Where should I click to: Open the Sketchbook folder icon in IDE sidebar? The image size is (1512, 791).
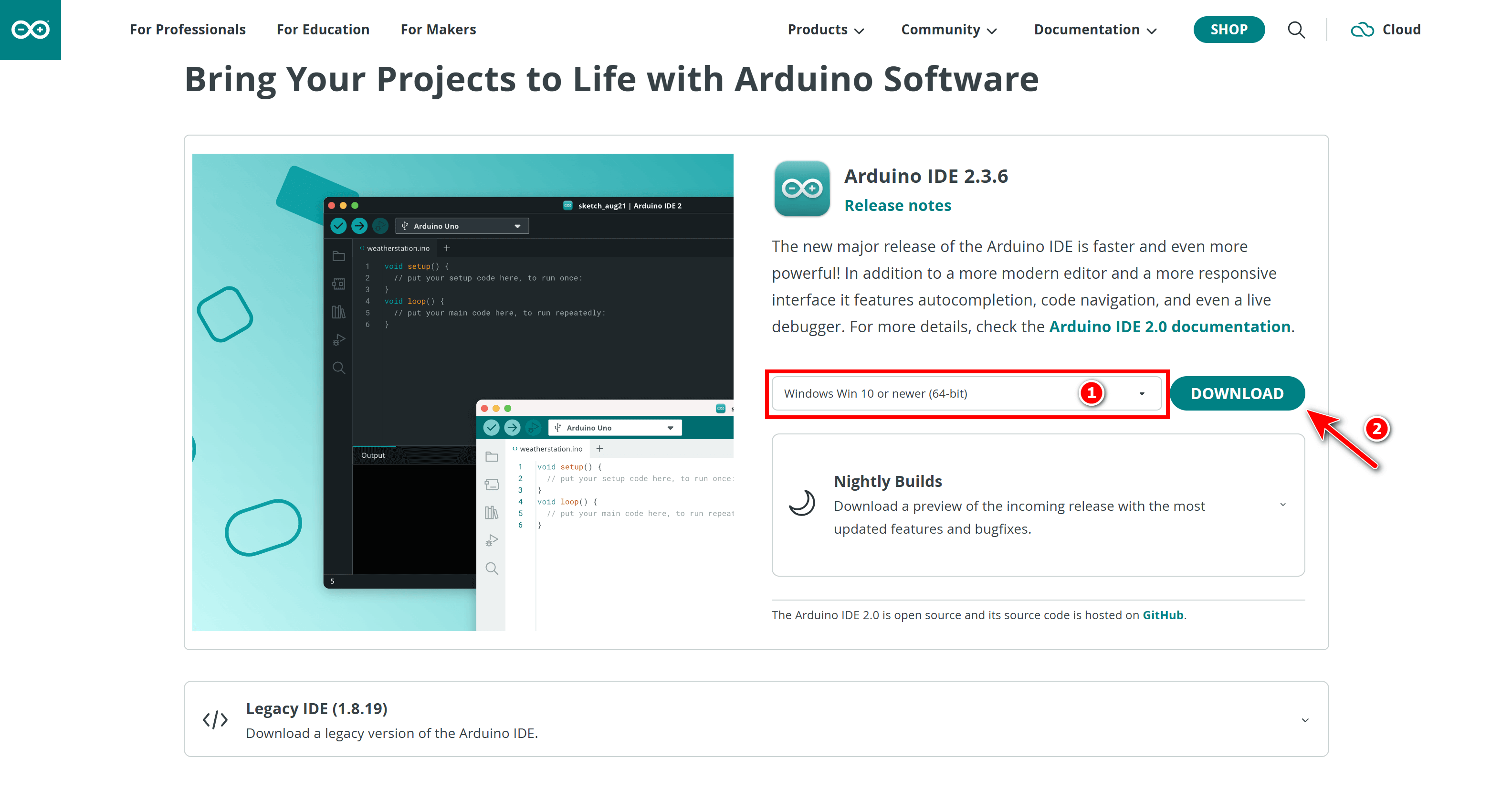[x=338, y=256]
